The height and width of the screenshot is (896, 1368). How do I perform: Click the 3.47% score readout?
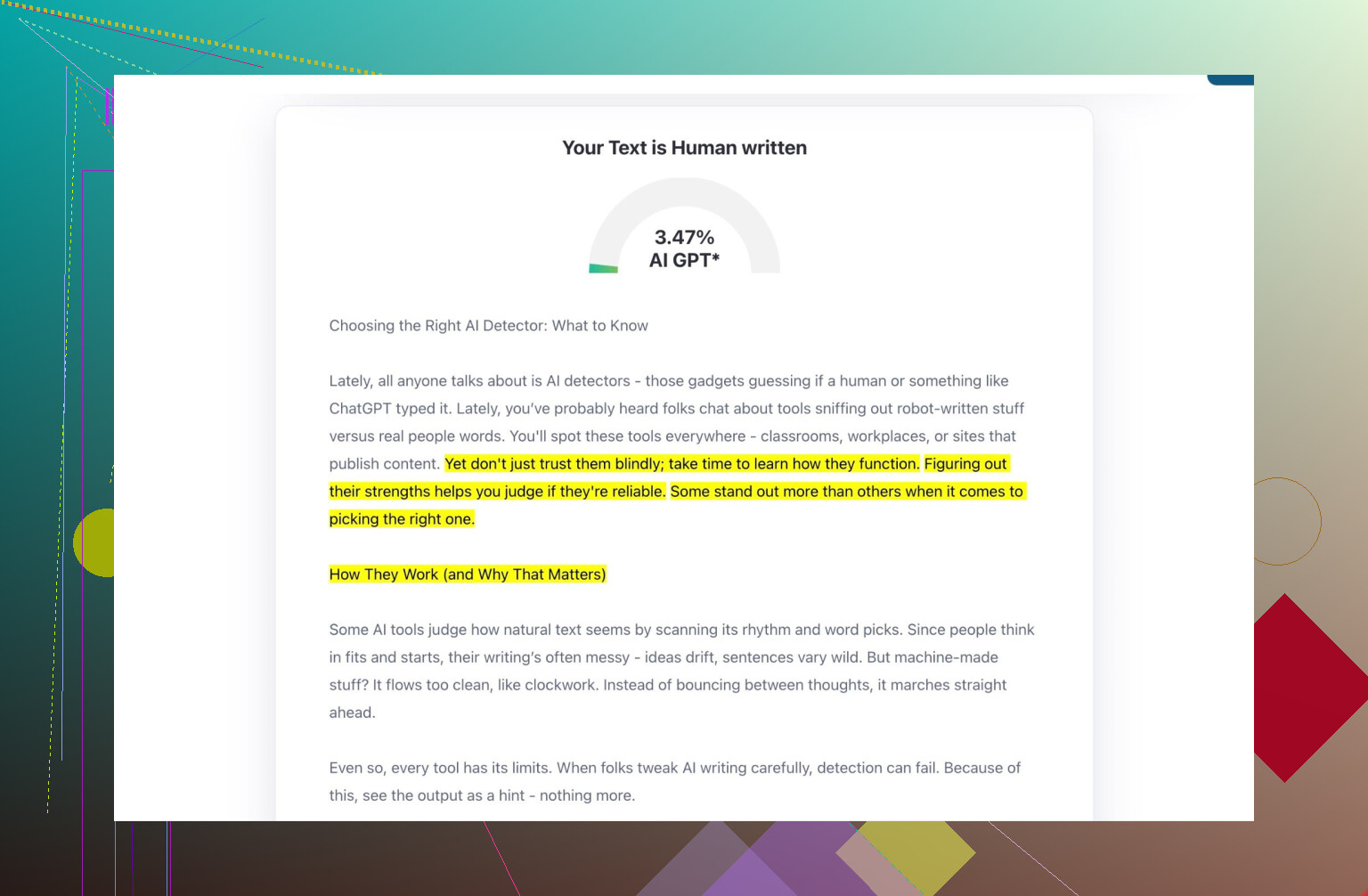pyautogui.click(x=684, y=238)
